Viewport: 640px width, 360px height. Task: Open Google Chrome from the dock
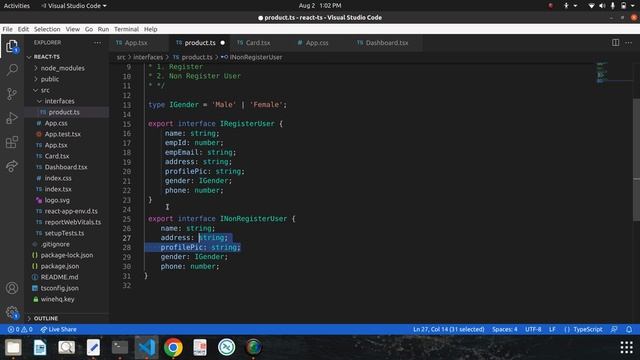point(173,347)
